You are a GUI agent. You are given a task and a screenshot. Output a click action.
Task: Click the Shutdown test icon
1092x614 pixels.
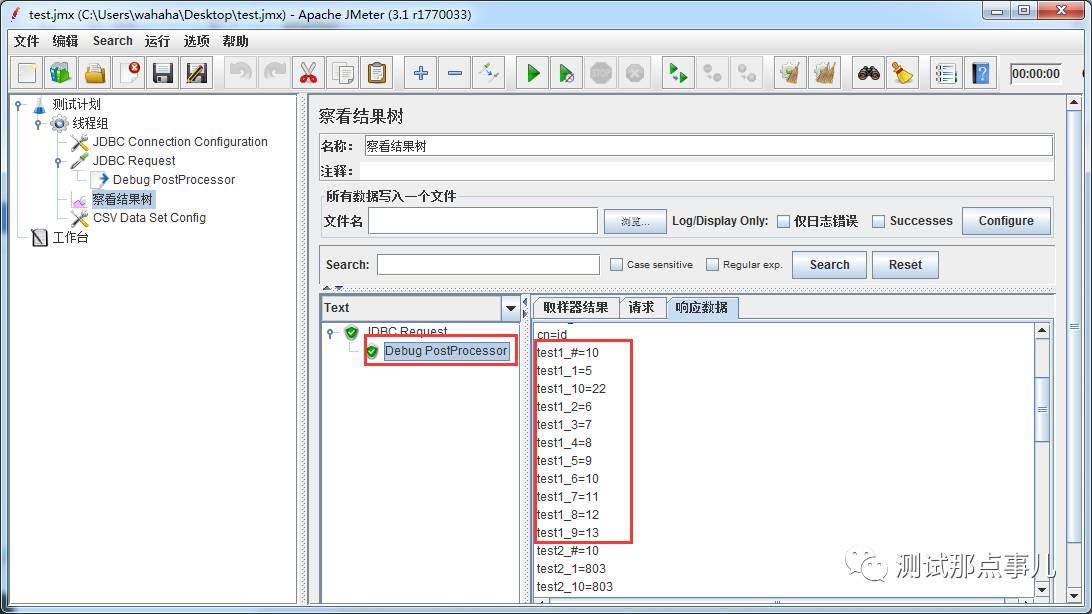tap(634, 73)
